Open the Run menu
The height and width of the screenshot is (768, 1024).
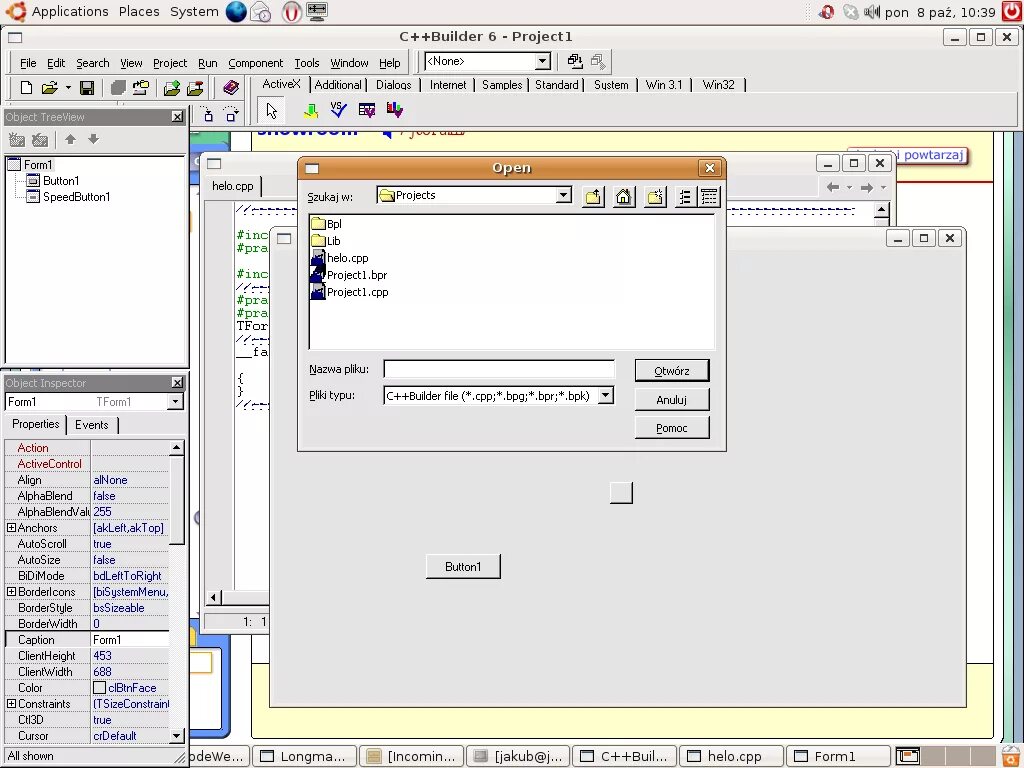tap(208, 63)
